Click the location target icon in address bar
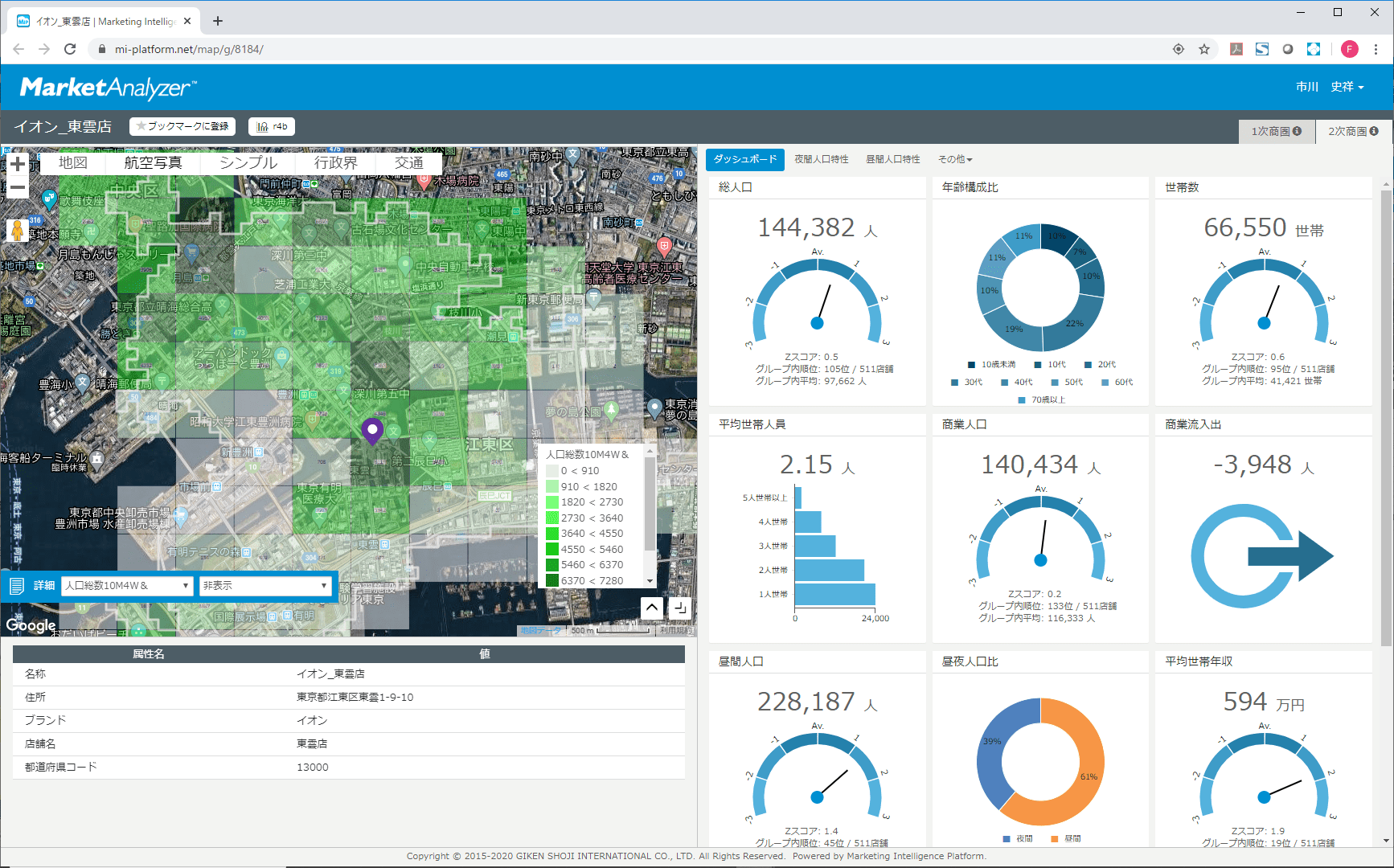 [x=1179, y=49]
